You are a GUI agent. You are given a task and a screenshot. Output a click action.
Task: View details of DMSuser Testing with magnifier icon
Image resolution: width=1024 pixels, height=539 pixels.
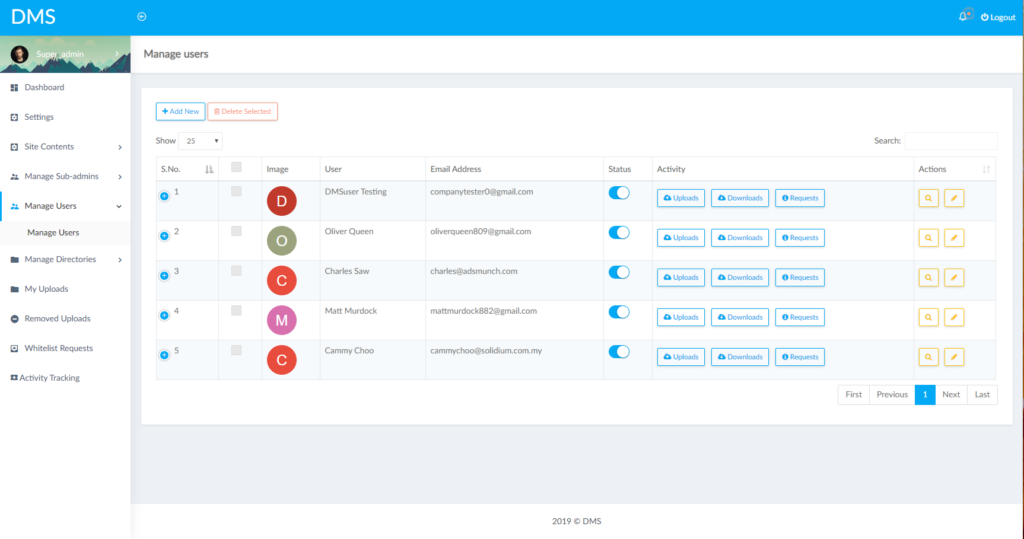[x=928, y=198]
